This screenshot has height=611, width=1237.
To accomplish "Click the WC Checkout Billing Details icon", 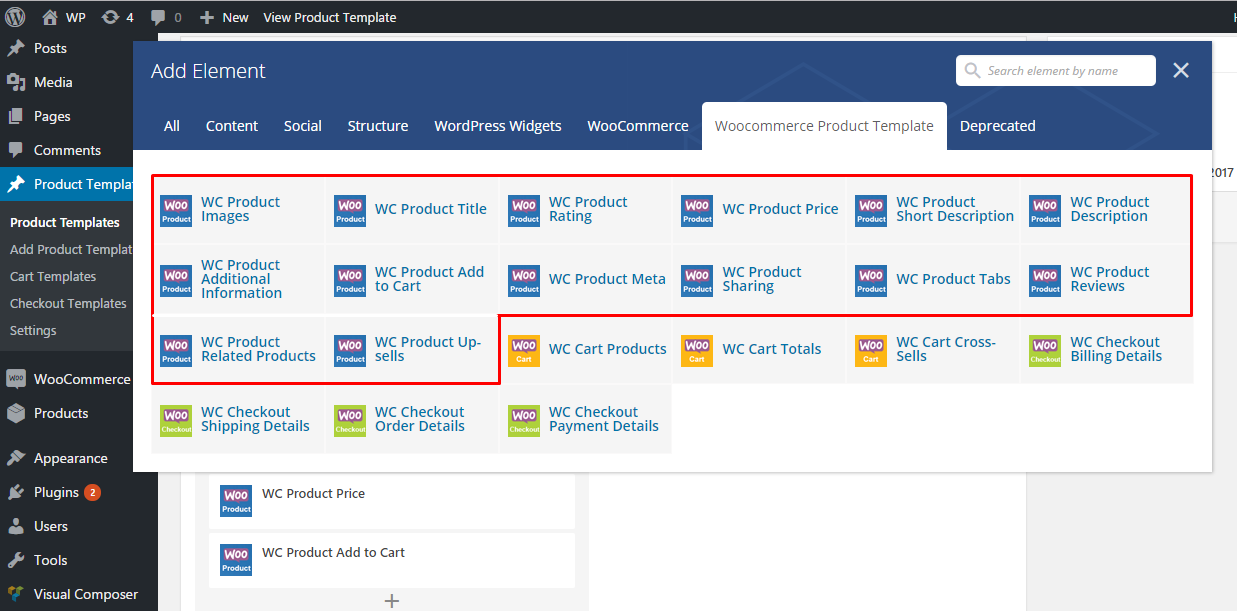I will (1045, 350).
